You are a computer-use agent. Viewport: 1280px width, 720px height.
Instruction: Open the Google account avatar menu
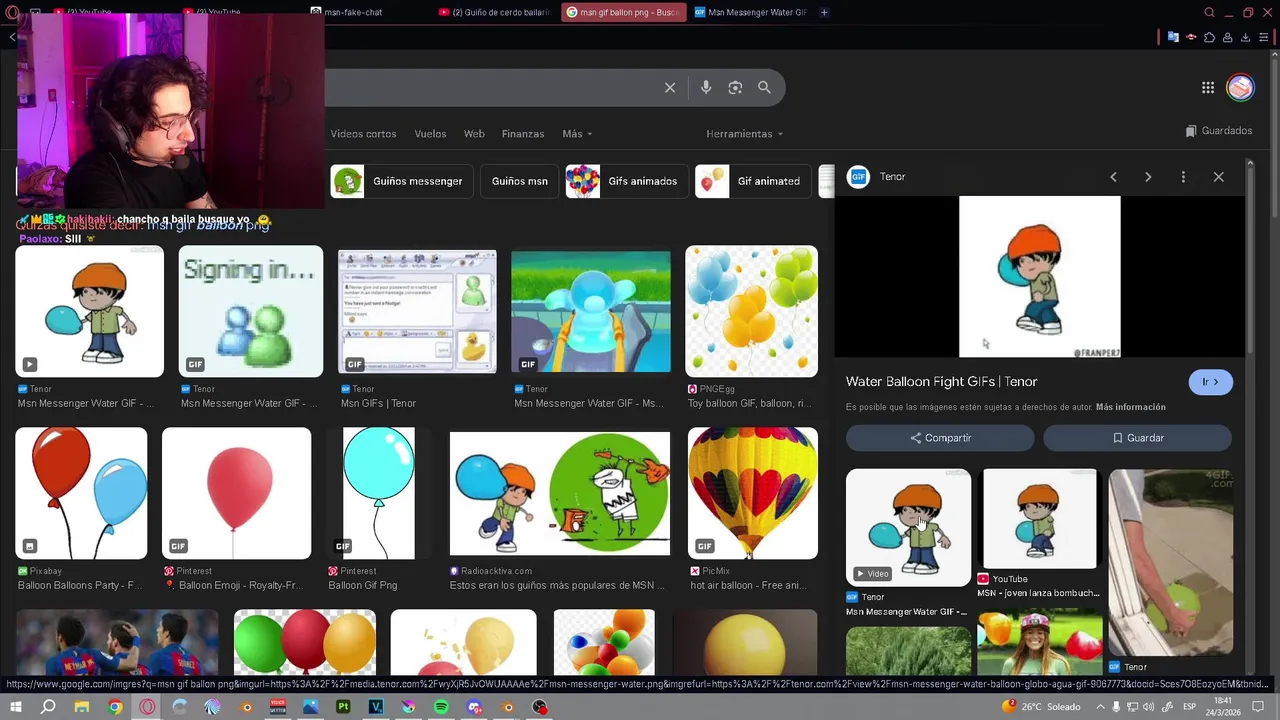[1240, 88]
